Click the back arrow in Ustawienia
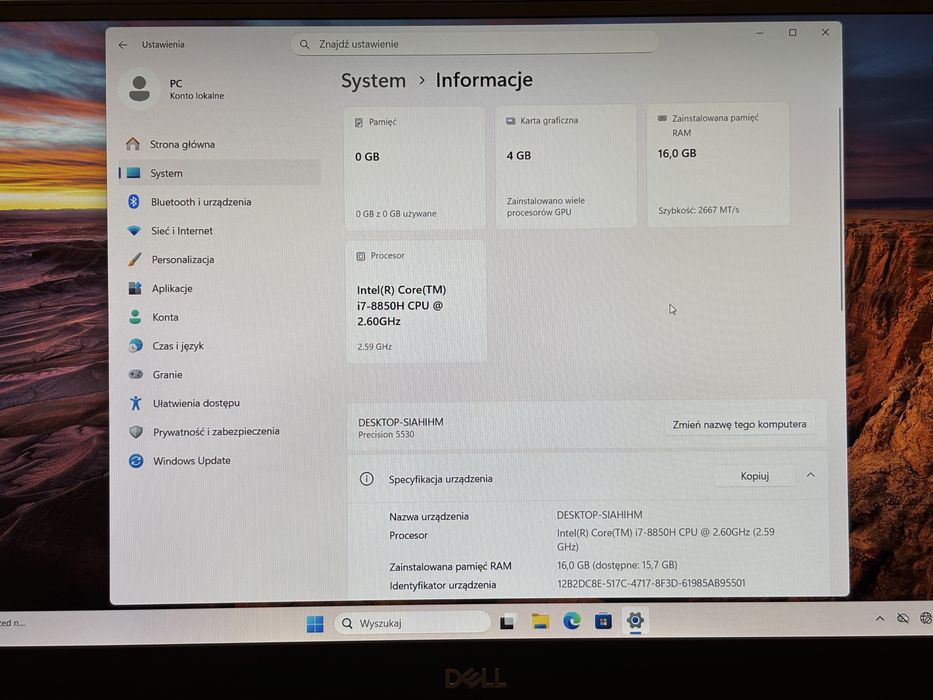Viewport: 933px width, 700px height. click(123, 45)
